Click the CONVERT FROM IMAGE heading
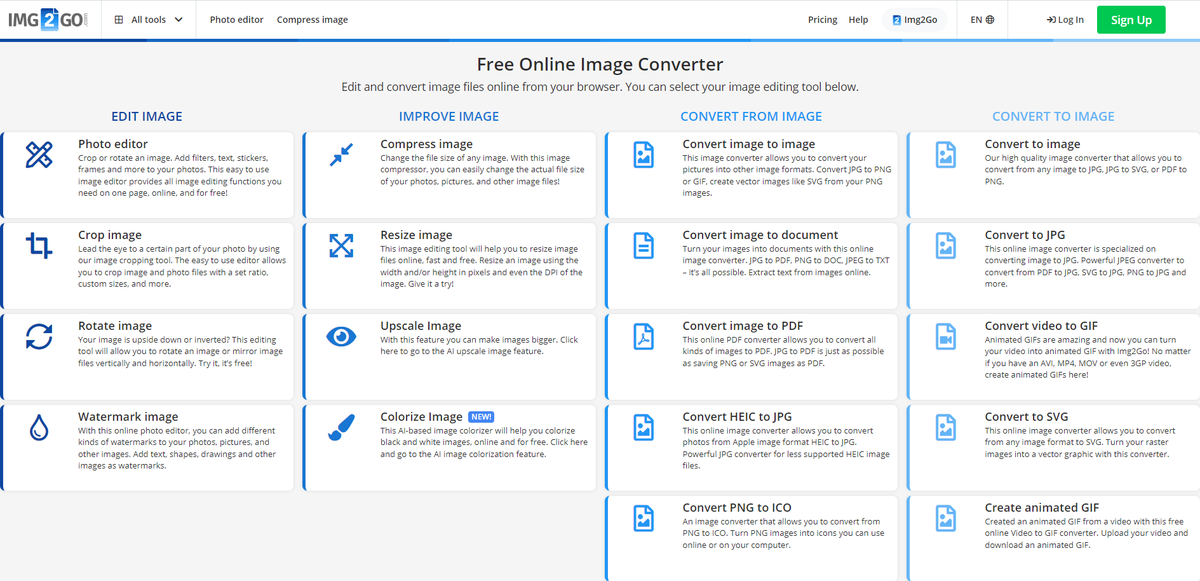This screenshot has height=581, width=1200. click(751, 116)
